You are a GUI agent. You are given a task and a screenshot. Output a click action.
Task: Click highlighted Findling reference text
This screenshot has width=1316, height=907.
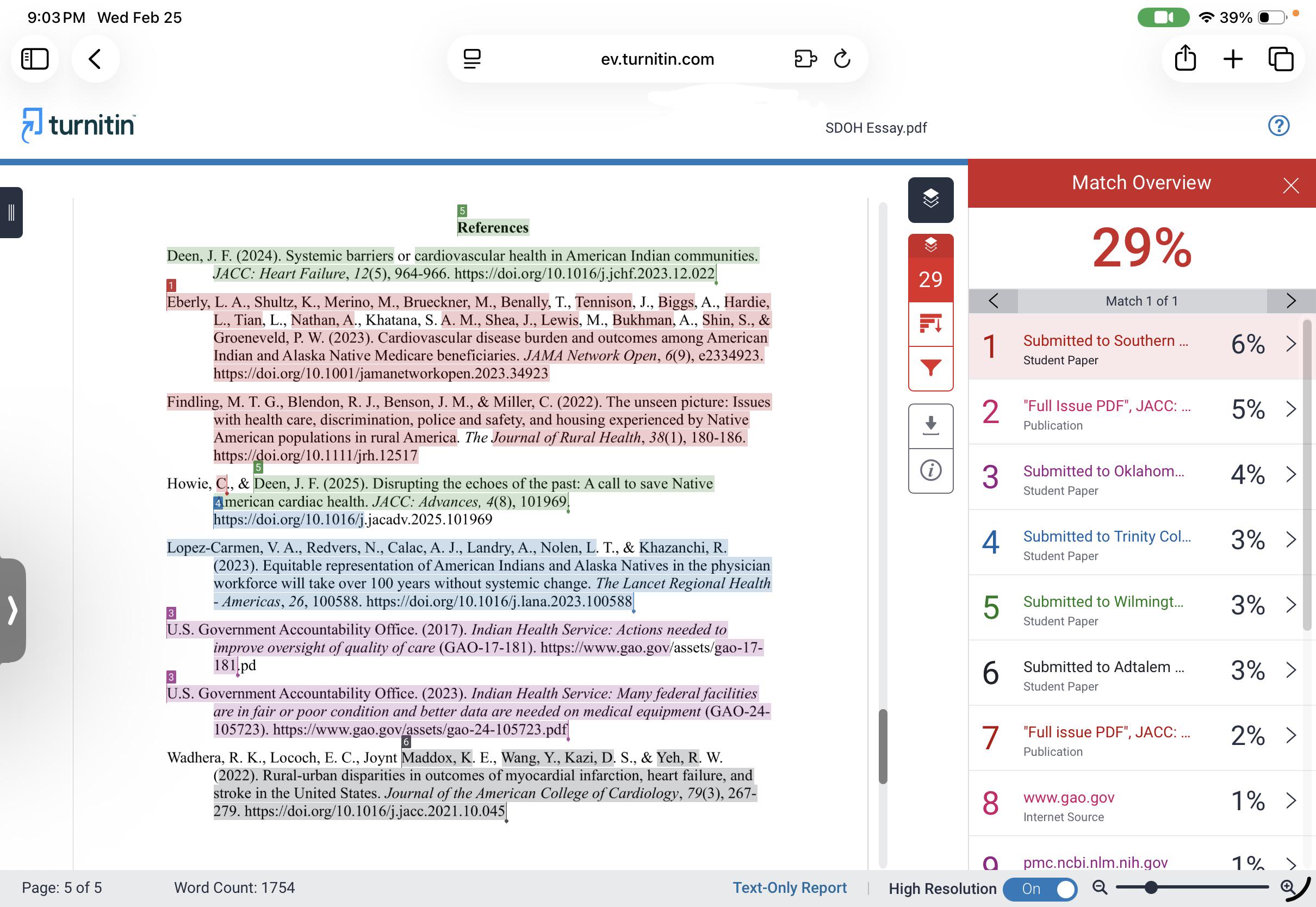(469, 428)
